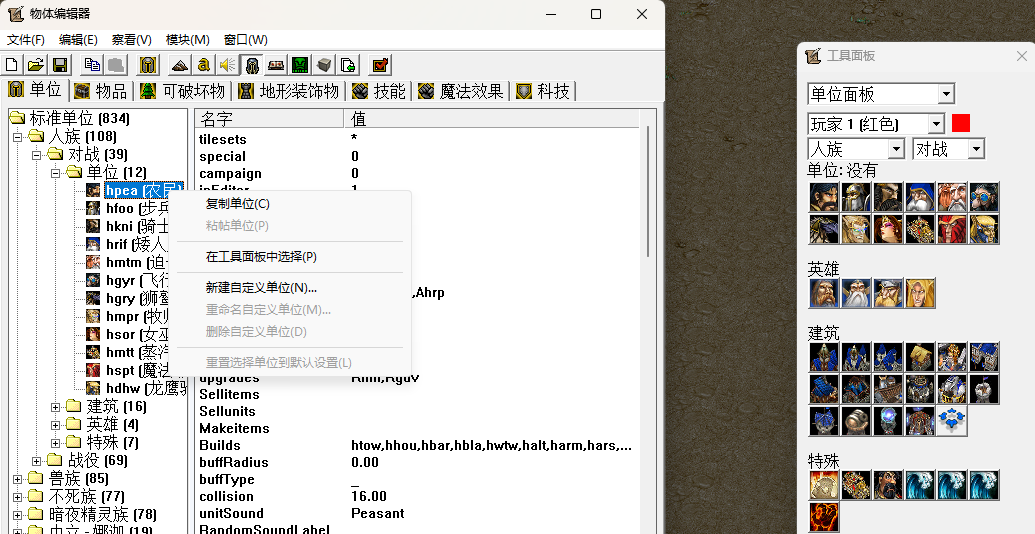Screen dimensions: 1035x534
Task: Open the 玩家 1 (红色) player dropdown
Action: [x=876, y=123]
